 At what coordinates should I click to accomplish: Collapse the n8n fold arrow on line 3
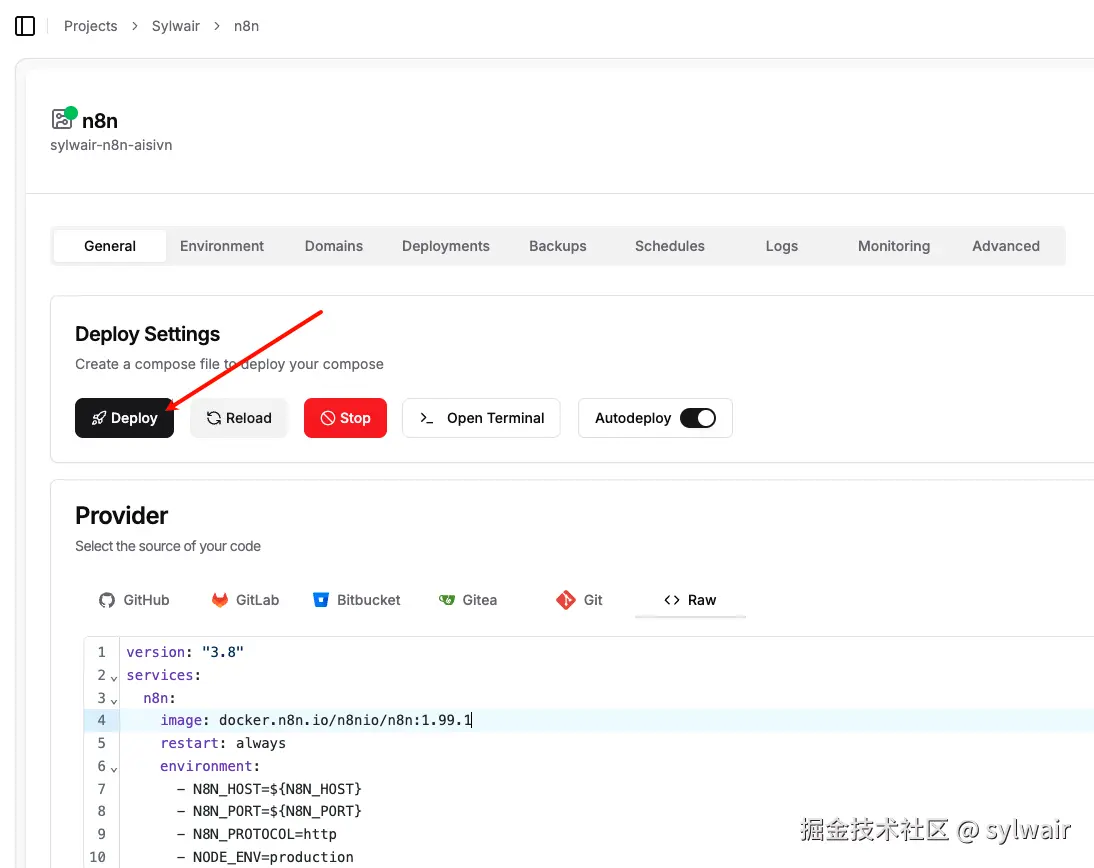pos(114,701)
